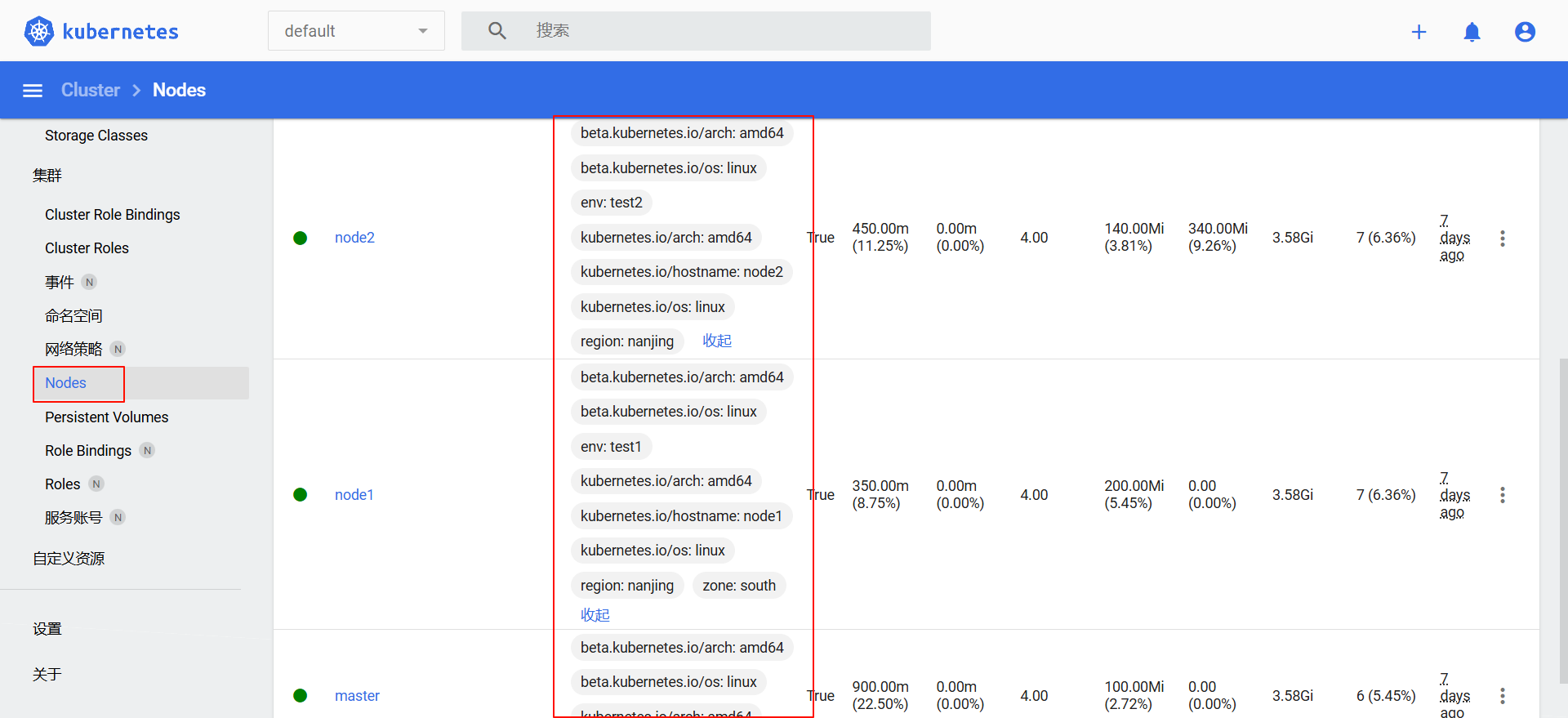Open Storage Classes in sidebar
Screen dimensions: 1568x718
(96, 136)
